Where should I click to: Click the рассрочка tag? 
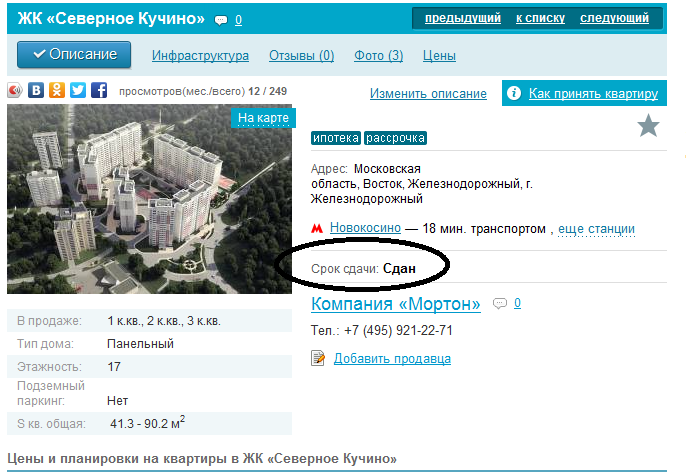click(396, 138)
